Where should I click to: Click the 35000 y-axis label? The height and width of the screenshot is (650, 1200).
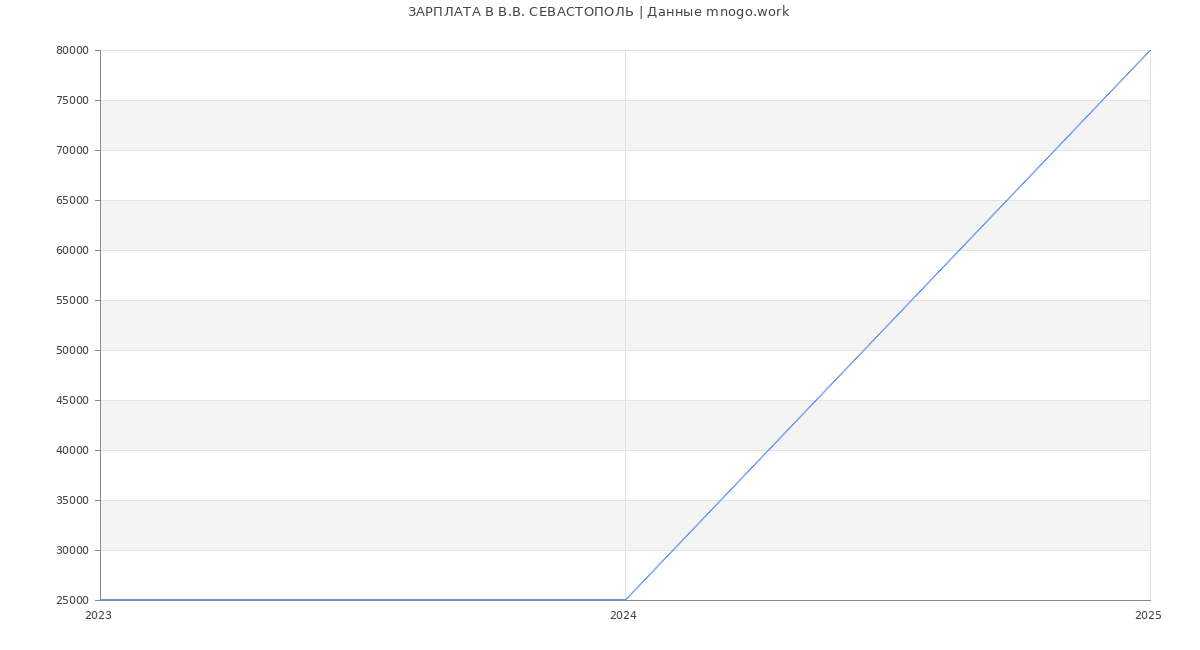click(x=72, y=501)
